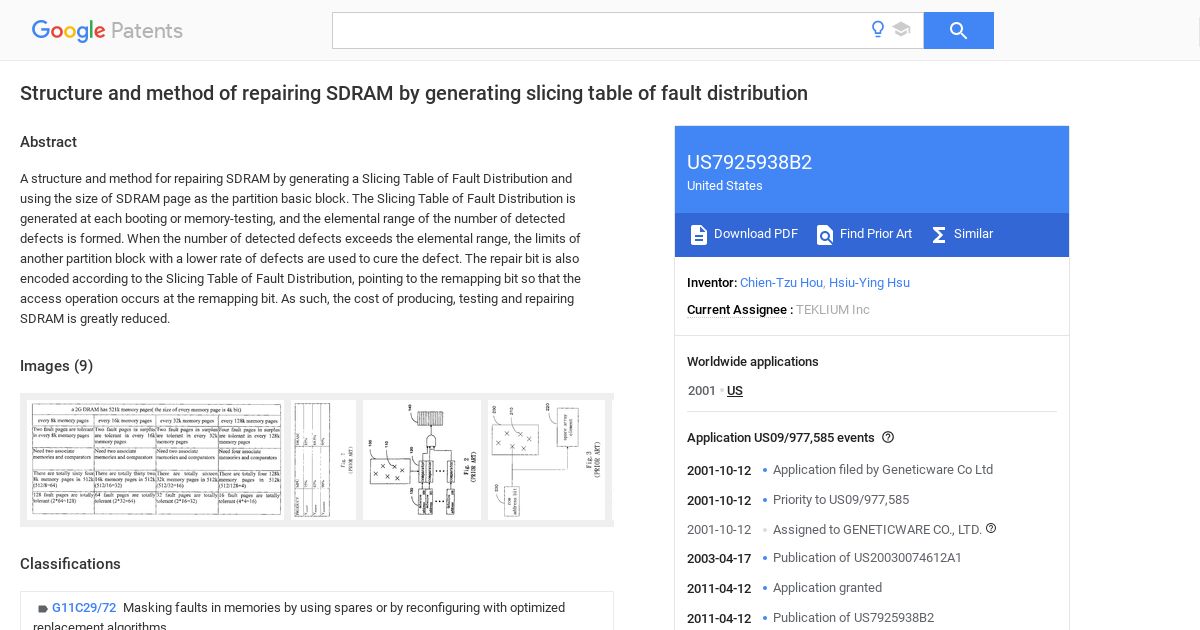The height and width of the screenshot is (630, 1200).
Task: Click the Find Prior Art icon
Action: point(825,234)
